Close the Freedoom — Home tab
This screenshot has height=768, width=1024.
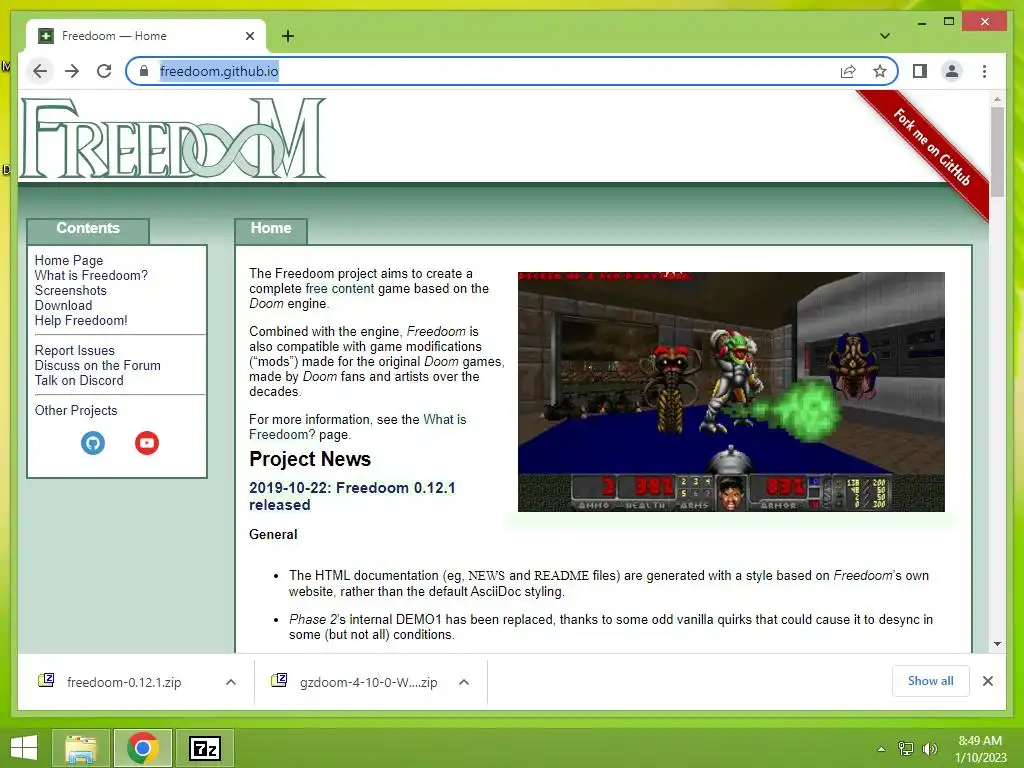[249, 36]
